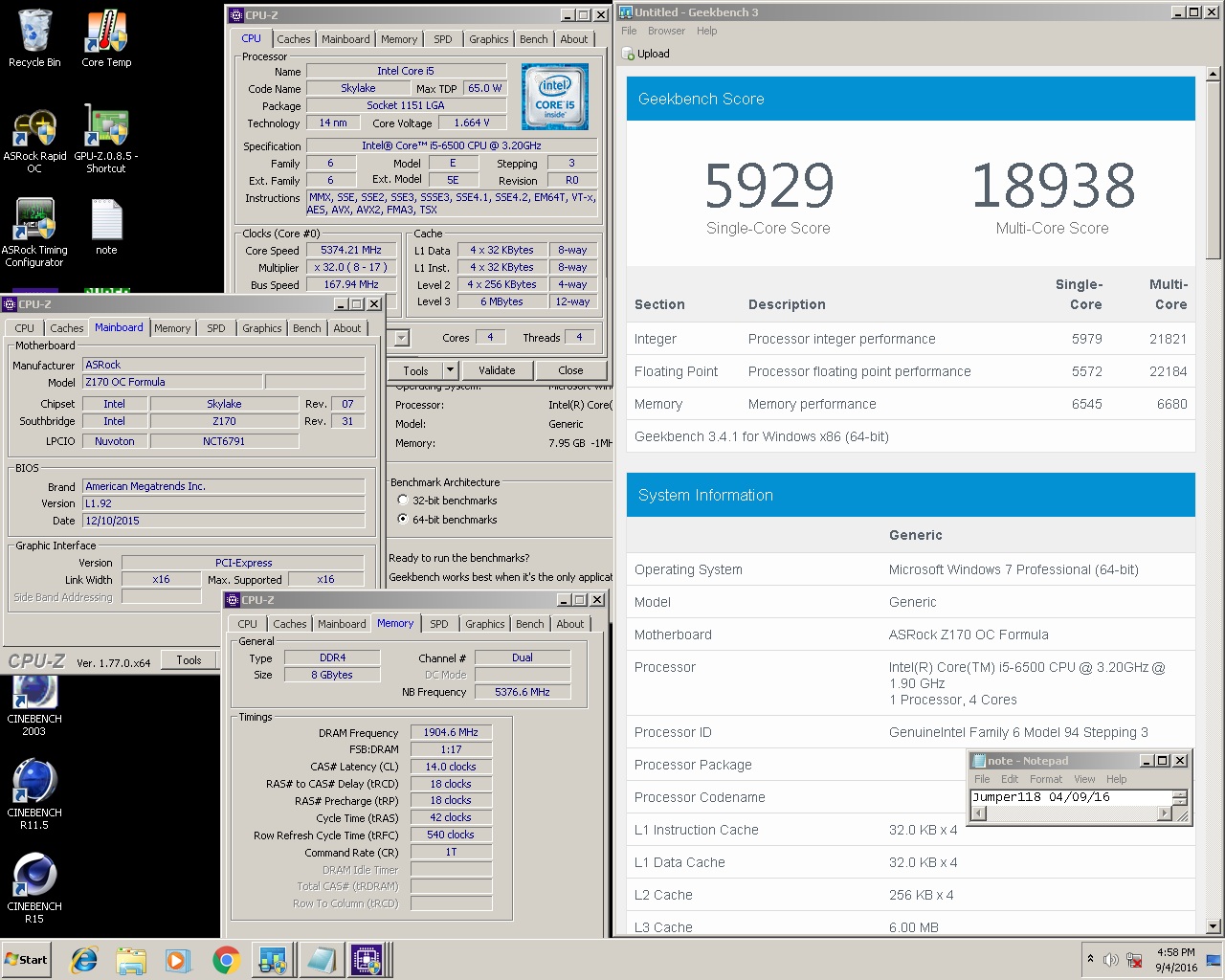
Task: Click the network status tray icon
Action: pyautogui.click(x=1134, y=960)
